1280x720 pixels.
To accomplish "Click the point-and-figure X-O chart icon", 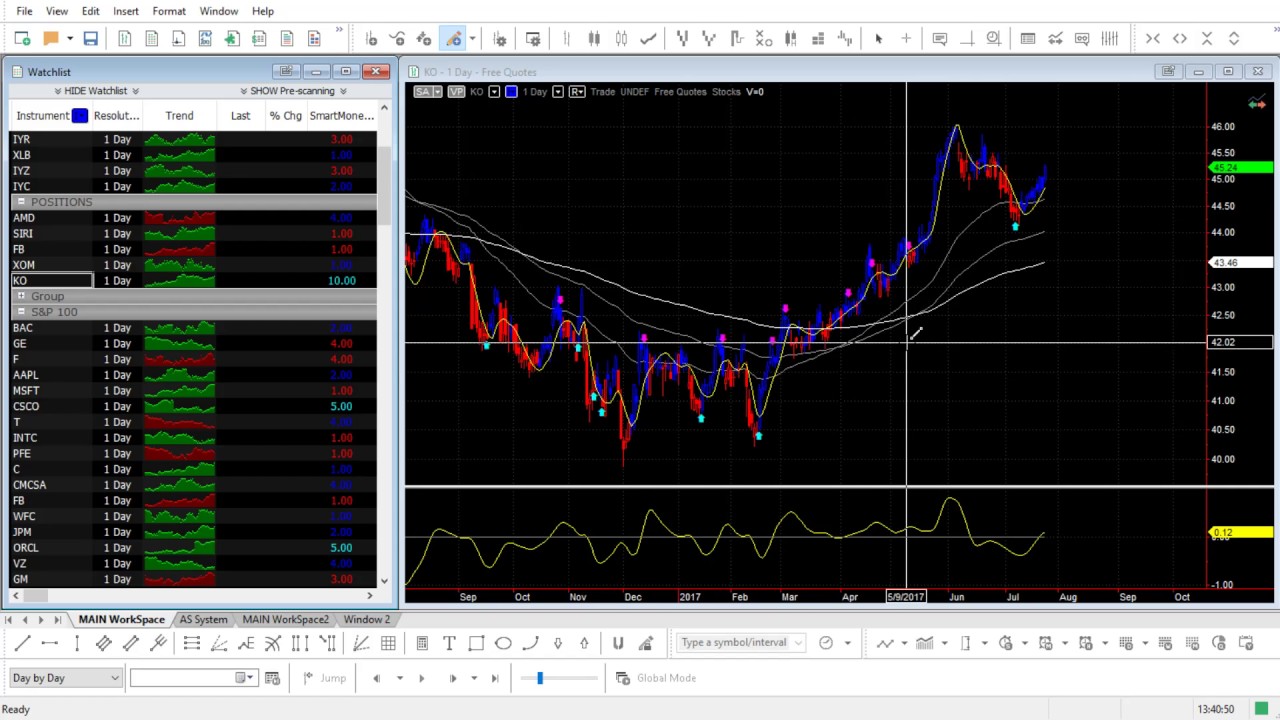I will tap(763, 38).
